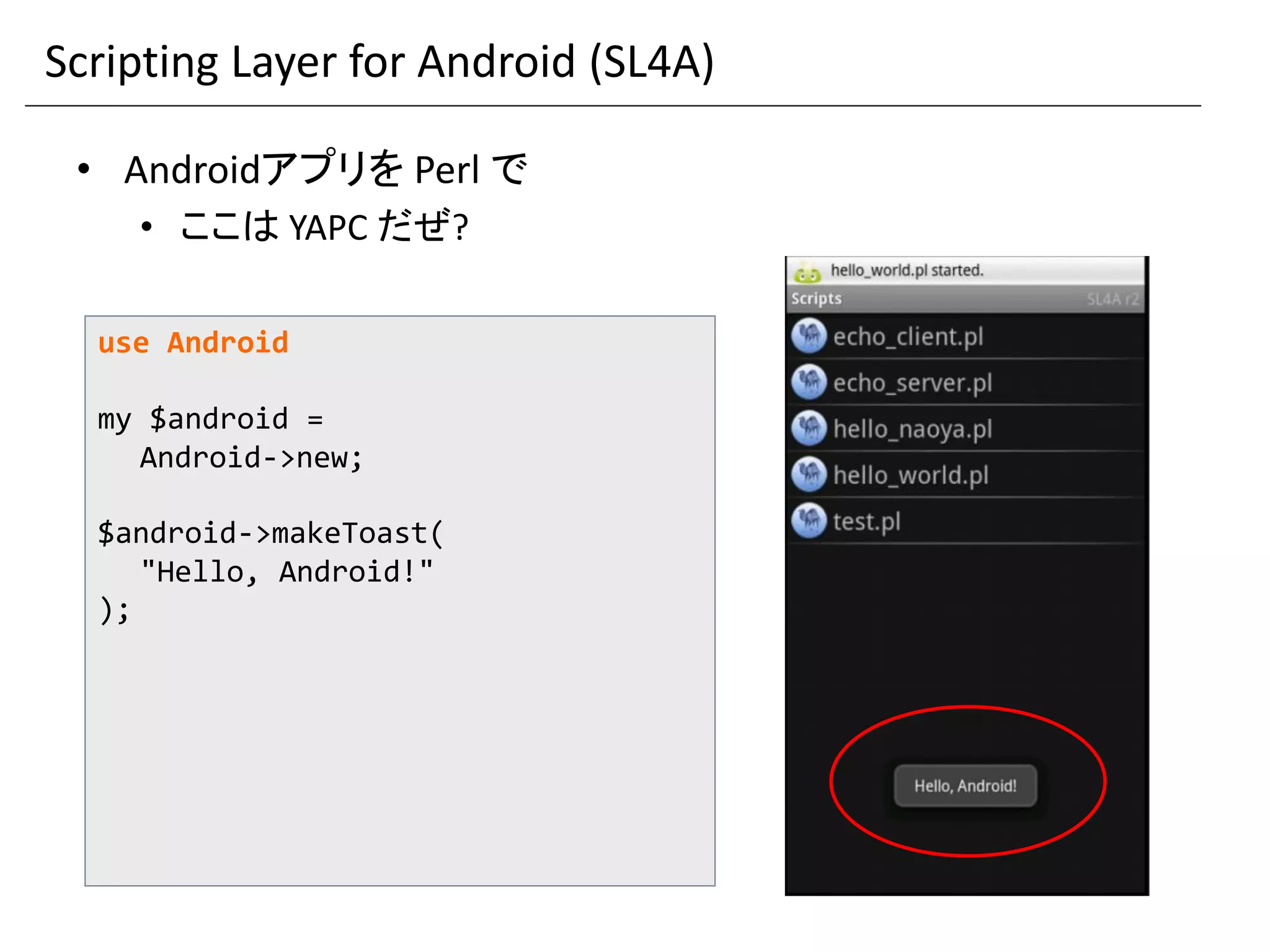The width and height of the screenshot is (1270, 952).
Task: Click the Perl icon beside echo_client.pl
Action: 809,336
